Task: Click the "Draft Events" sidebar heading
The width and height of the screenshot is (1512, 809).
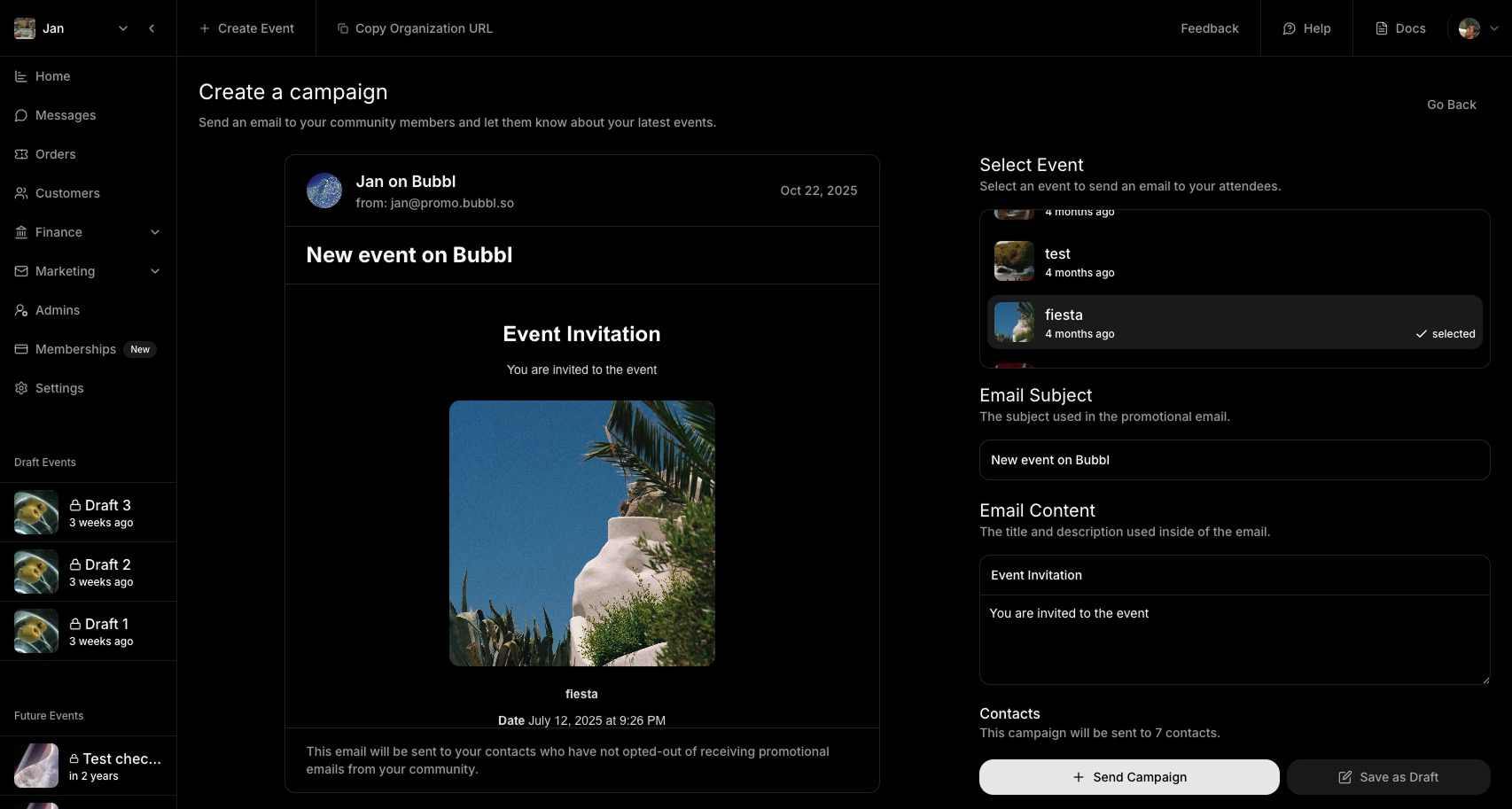Action: tap(45, 463)
